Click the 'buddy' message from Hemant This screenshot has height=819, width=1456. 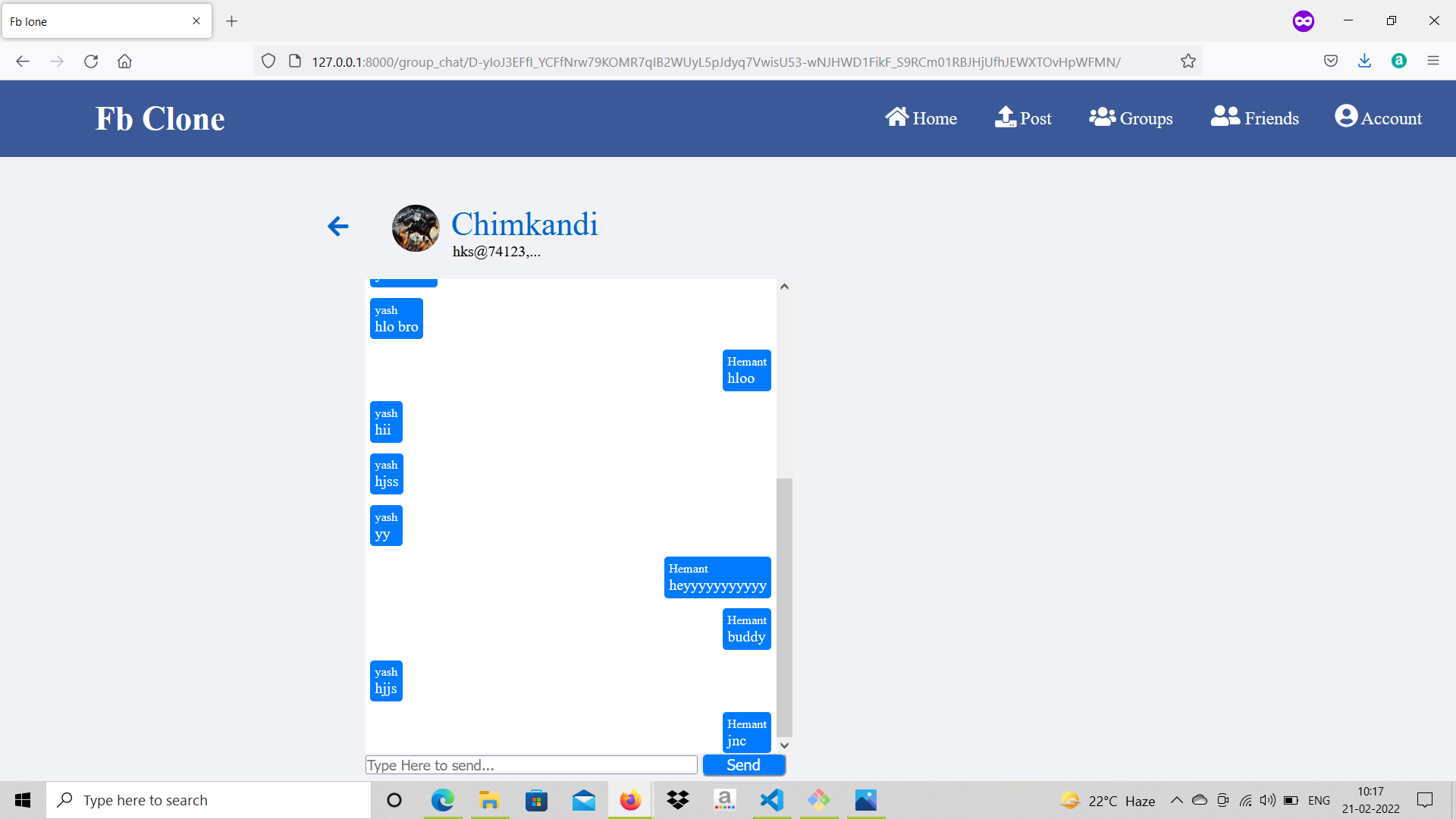tap(747, 629)
